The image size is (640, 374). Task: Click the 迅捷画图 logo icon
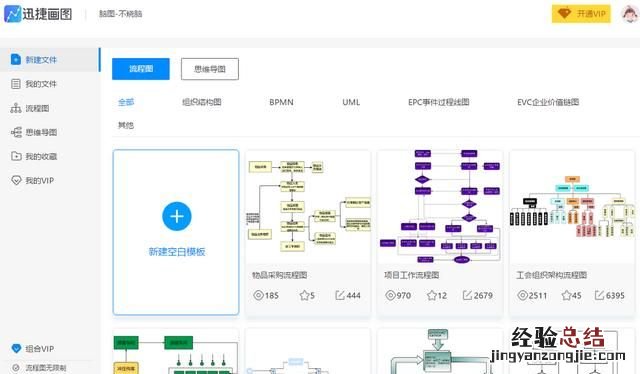(12, 13)
